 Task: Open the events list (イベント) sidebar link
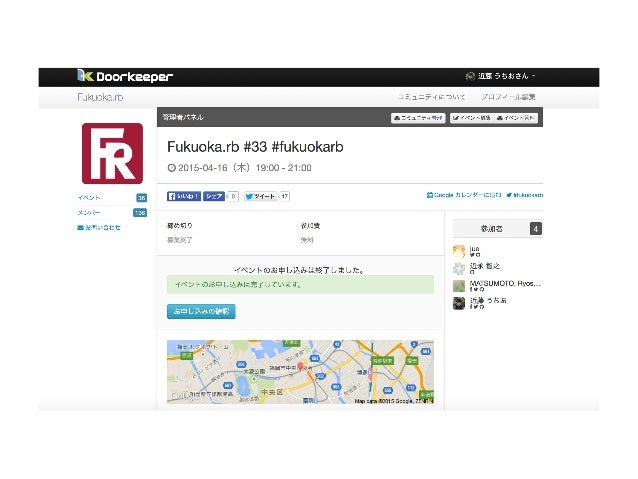tap(89, 197)
